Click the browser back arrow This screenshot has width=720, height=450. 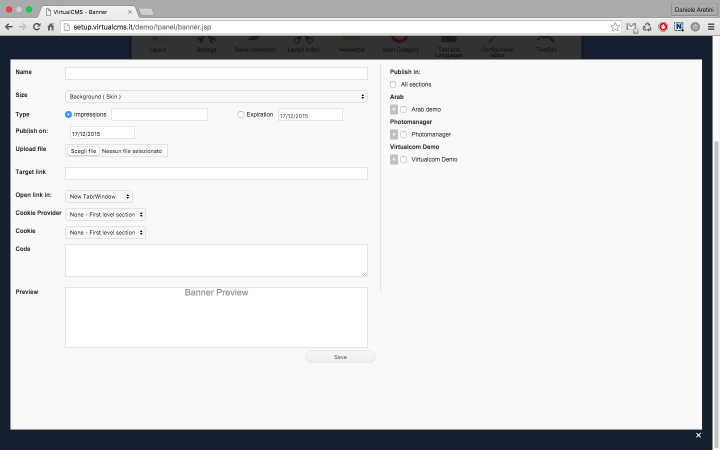pyautogui.click(x=9, y=26)
